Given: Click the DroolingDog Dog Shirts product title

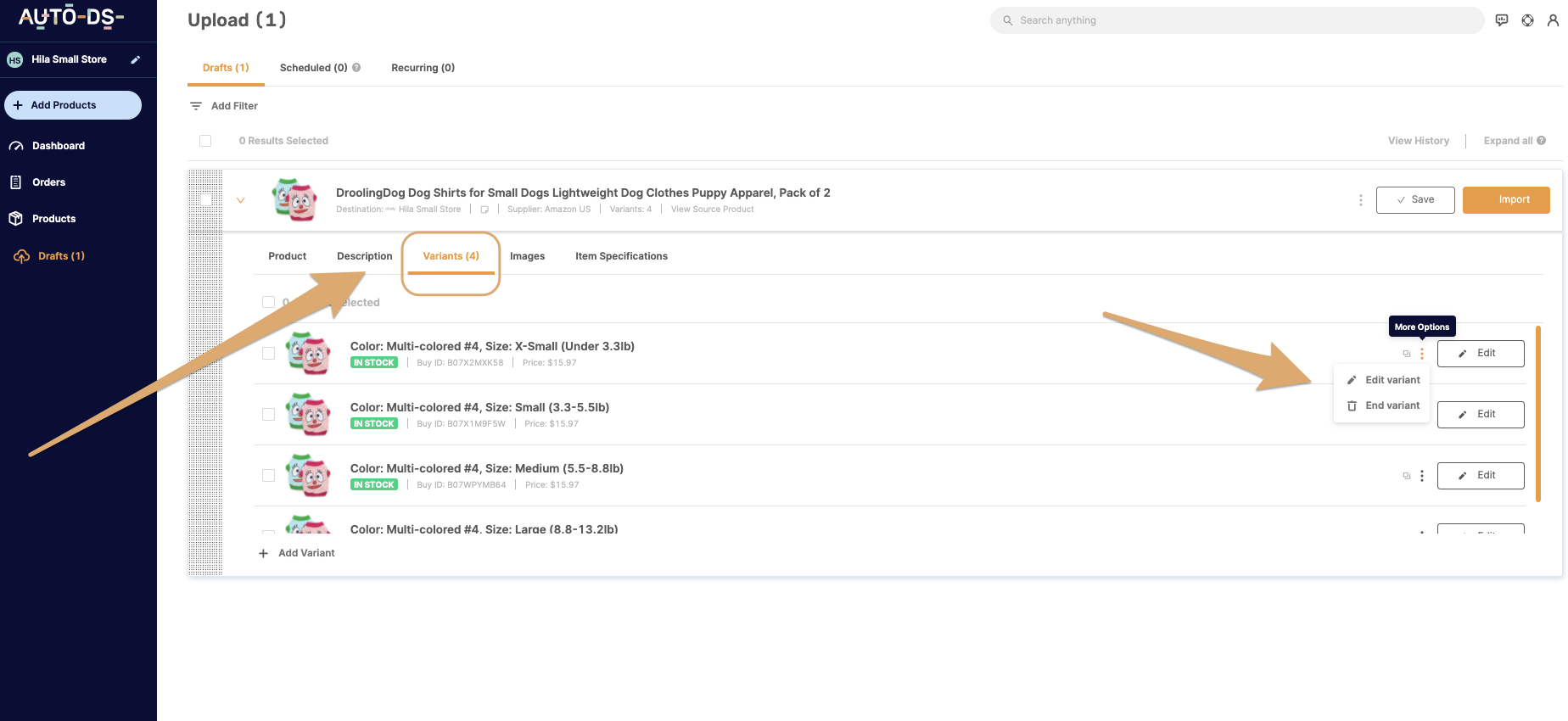Looking at the screenshot, I should pos(583,193).
